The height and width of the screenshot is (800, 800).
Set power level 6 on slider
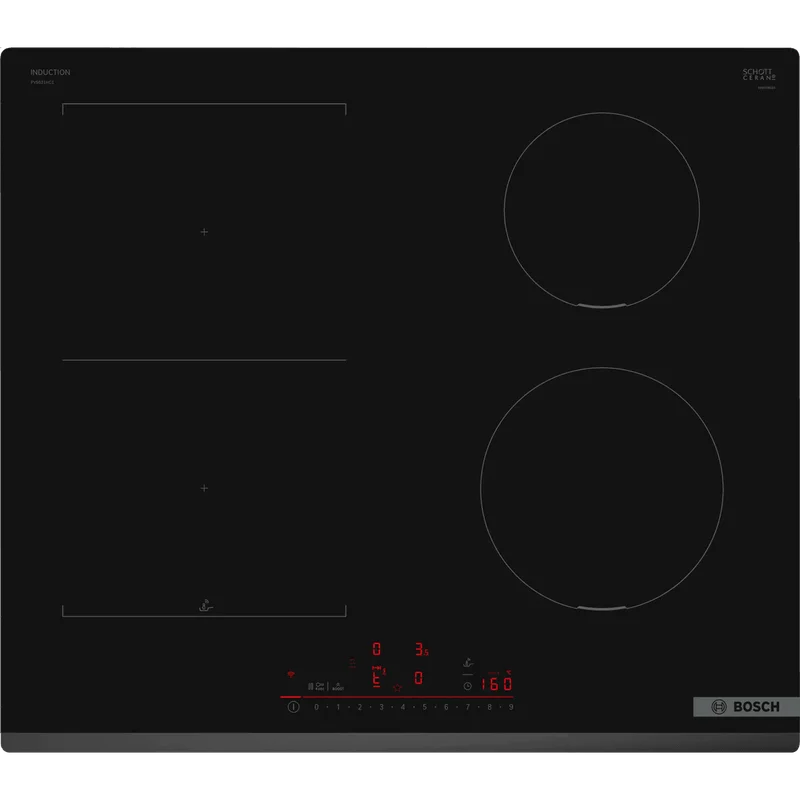tap(446, 707)
